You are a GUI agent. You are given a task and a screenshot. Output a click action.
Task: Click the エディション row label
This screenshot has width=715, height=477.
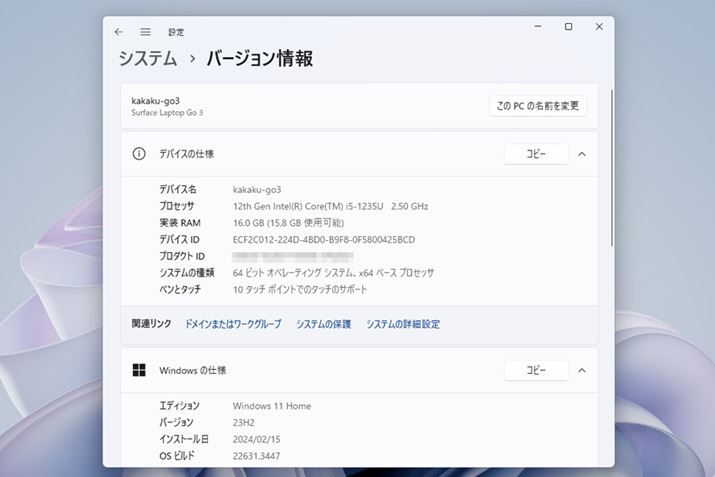point(179,405)
